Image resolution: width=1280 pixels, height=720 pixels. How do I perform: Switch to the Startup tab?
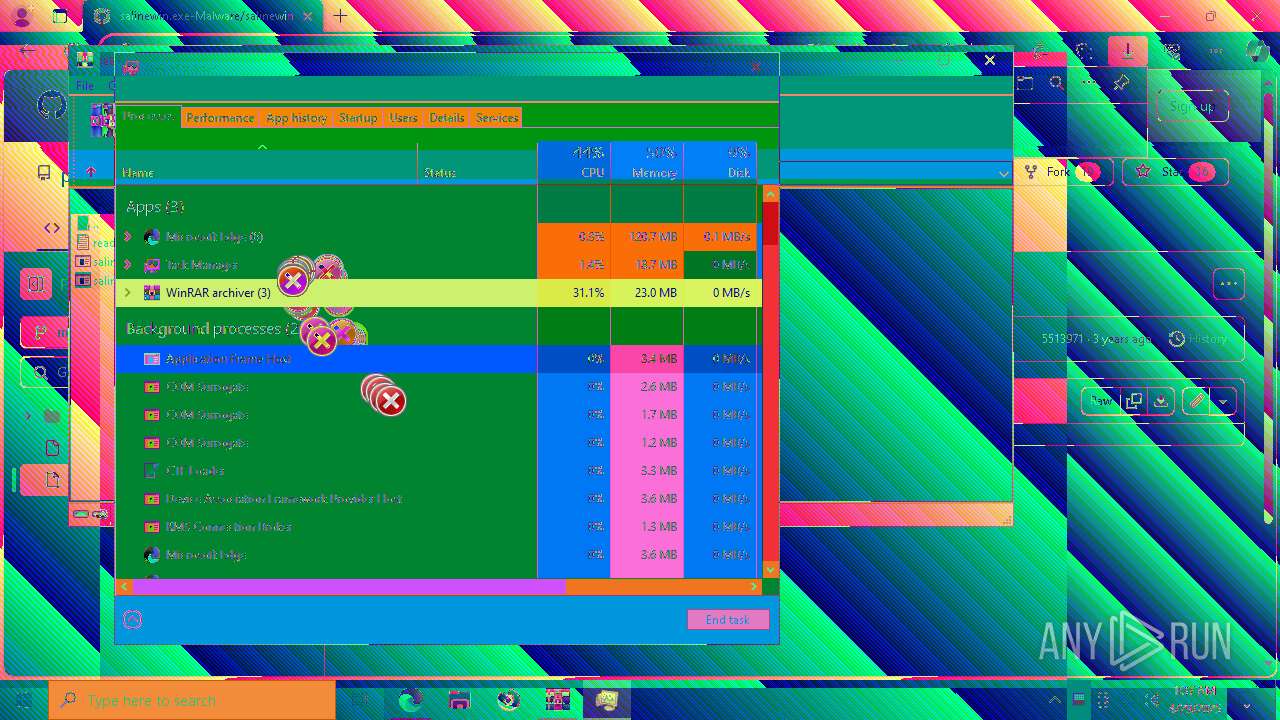[x=358, y=117]
